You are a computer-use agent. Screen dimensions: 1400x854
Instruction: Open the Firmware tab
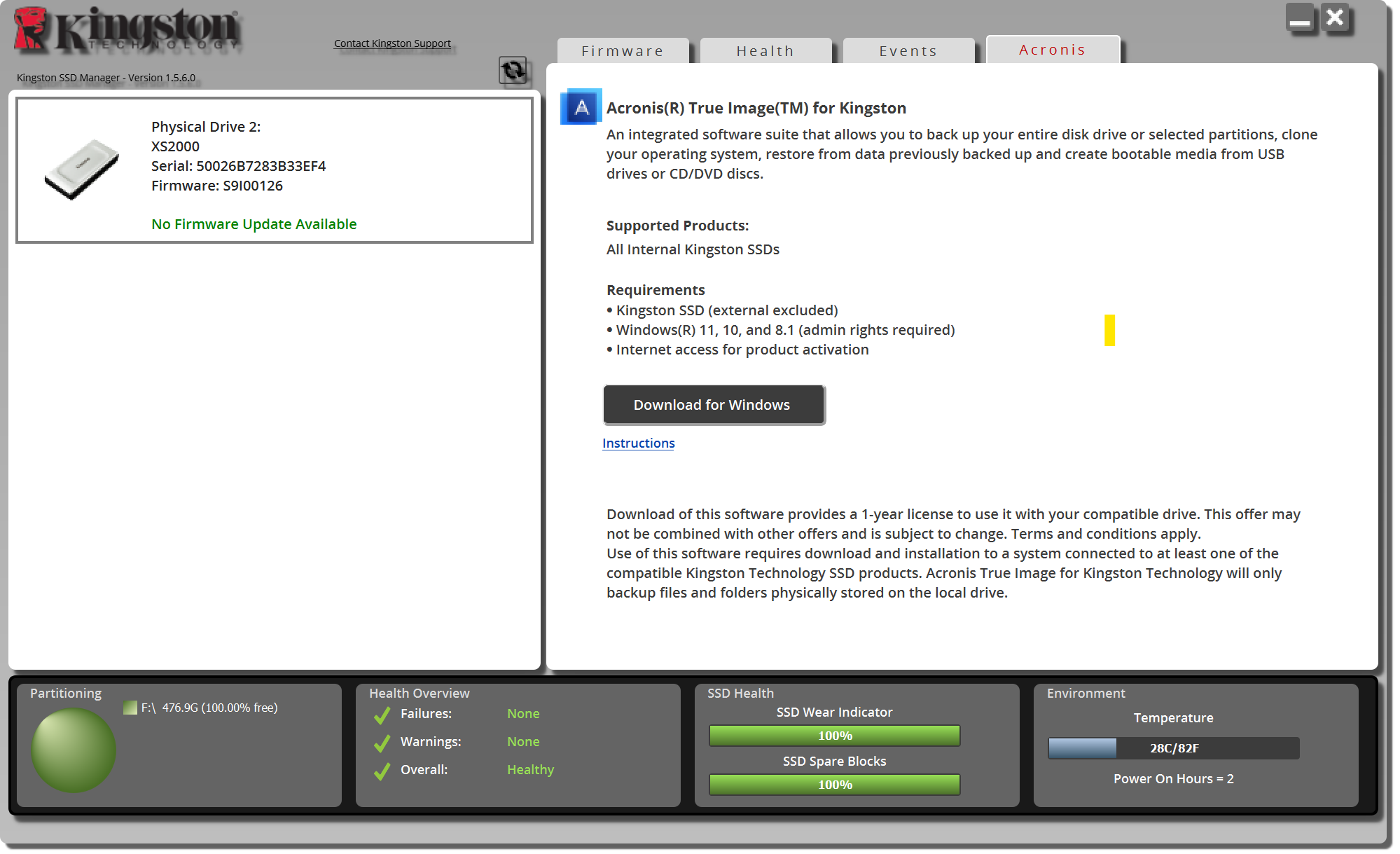point(623,51)
